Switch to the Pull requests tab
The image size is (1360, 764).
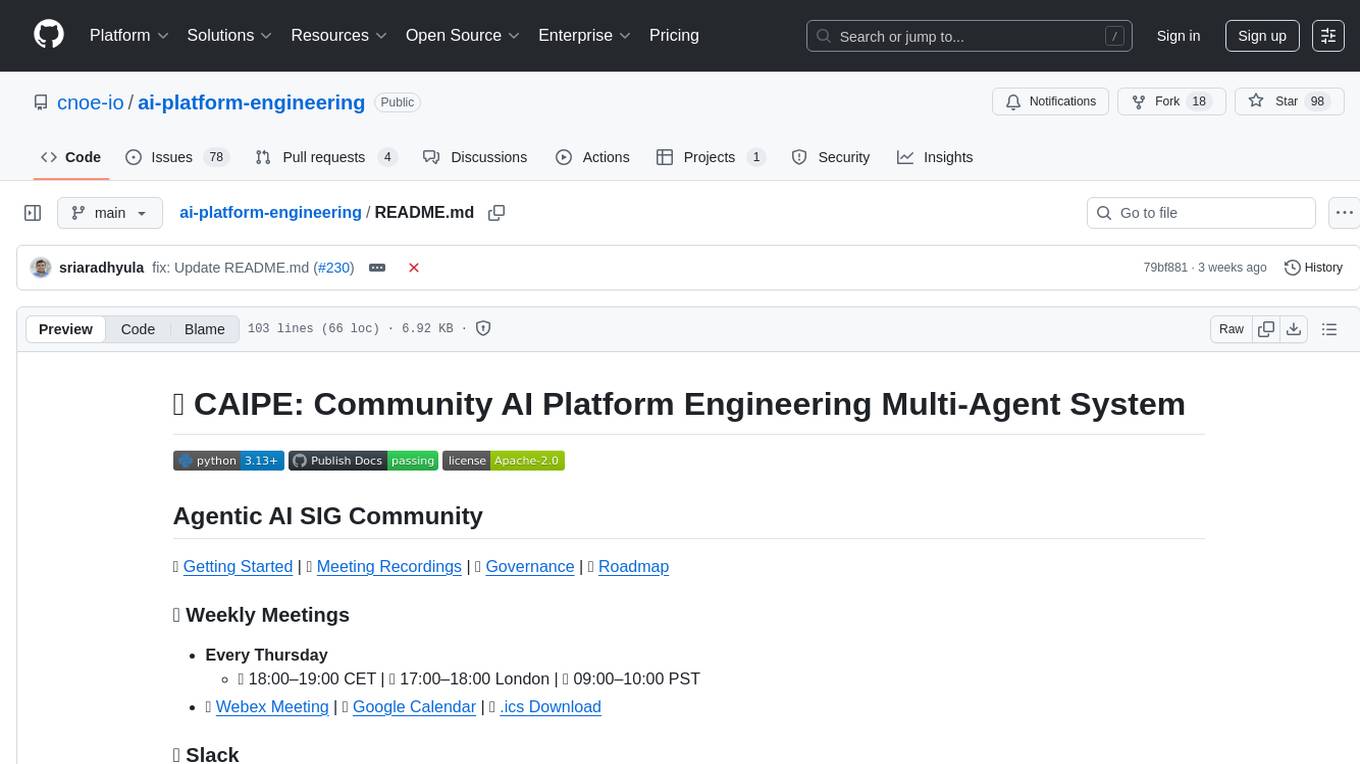326,157
